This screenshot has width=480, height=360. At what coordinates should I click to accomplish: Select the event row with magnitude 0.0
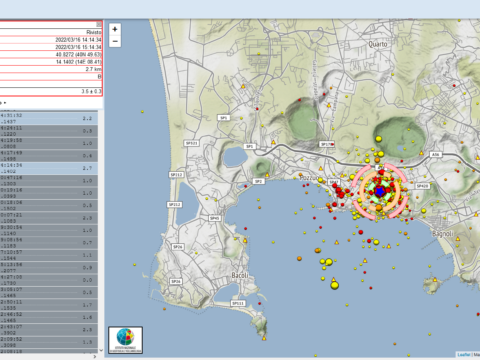[x=49, y=280]
